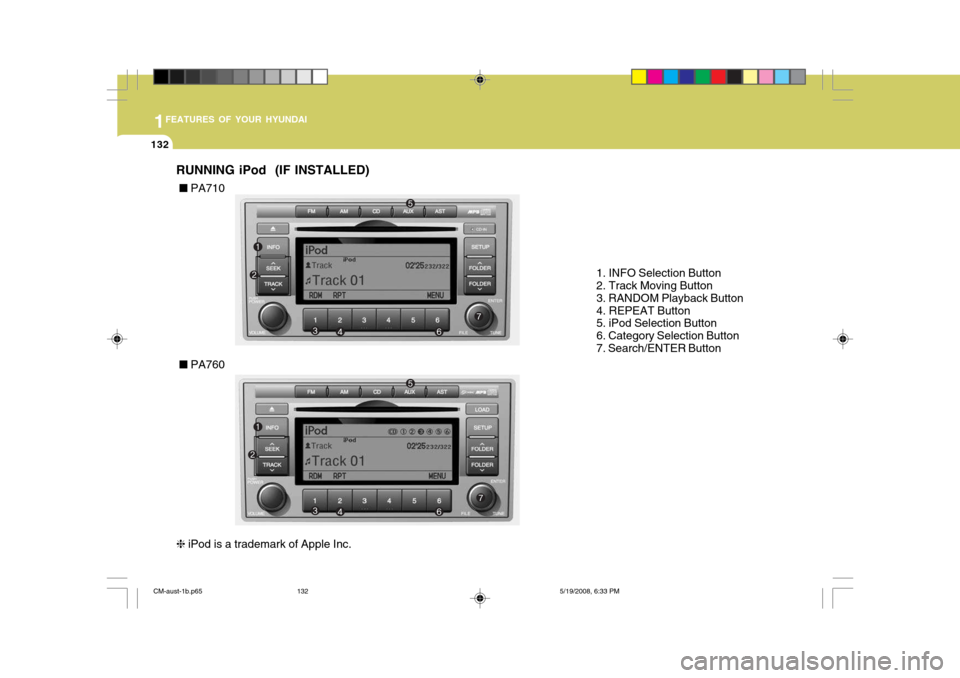Click the eject button on the PA760 radio
This screenshot has height=678, width=960.
272,409
